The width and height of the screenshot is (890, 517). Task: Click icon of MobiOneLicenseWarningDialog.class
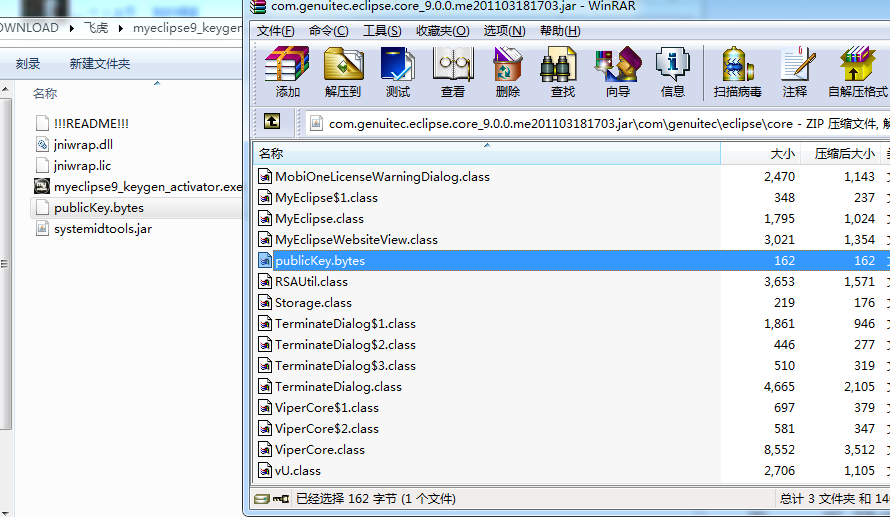pos(265,176)
